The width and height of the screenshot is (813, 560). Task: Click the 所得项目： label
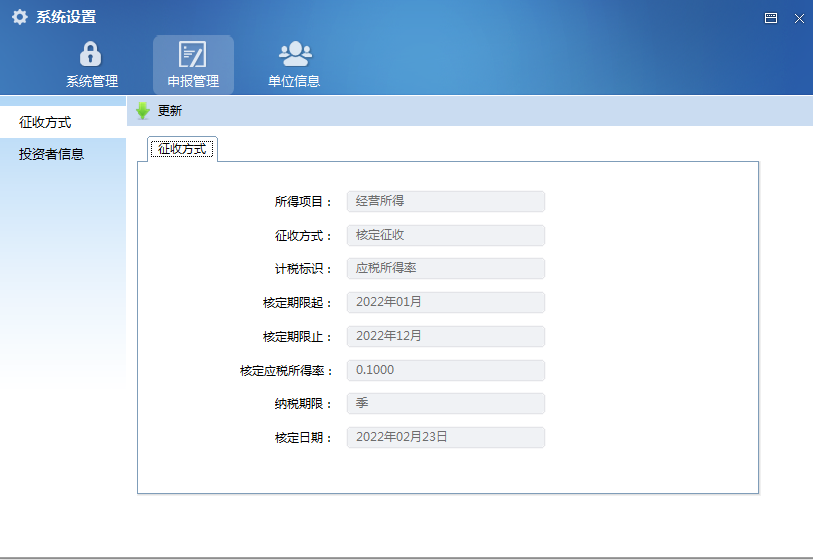coord(303,202)
